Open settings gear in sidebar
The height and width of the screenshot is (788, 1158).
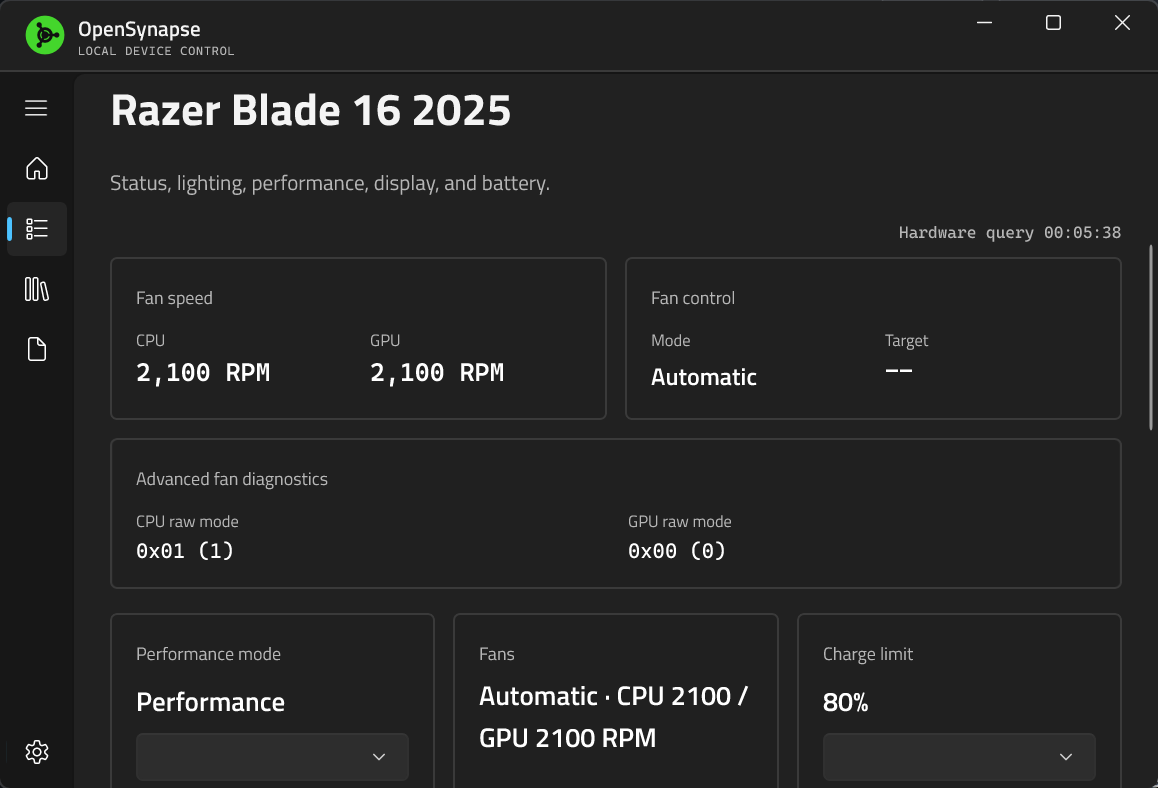[x=36, y=753]
